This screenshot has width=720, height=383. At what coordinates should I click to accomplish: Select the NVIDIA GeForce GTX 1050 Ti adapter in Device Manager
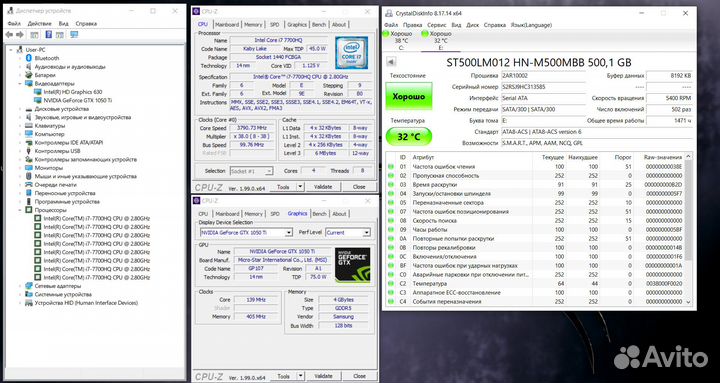pyautogui.click(x=78, y=100)
